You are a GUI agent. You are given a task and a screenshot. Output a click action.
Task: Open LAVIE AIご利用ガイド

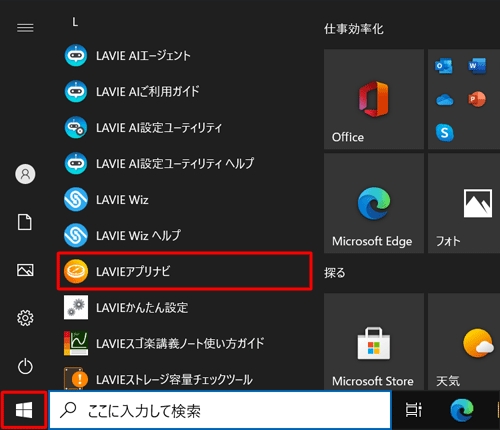[x=184, y=92]
